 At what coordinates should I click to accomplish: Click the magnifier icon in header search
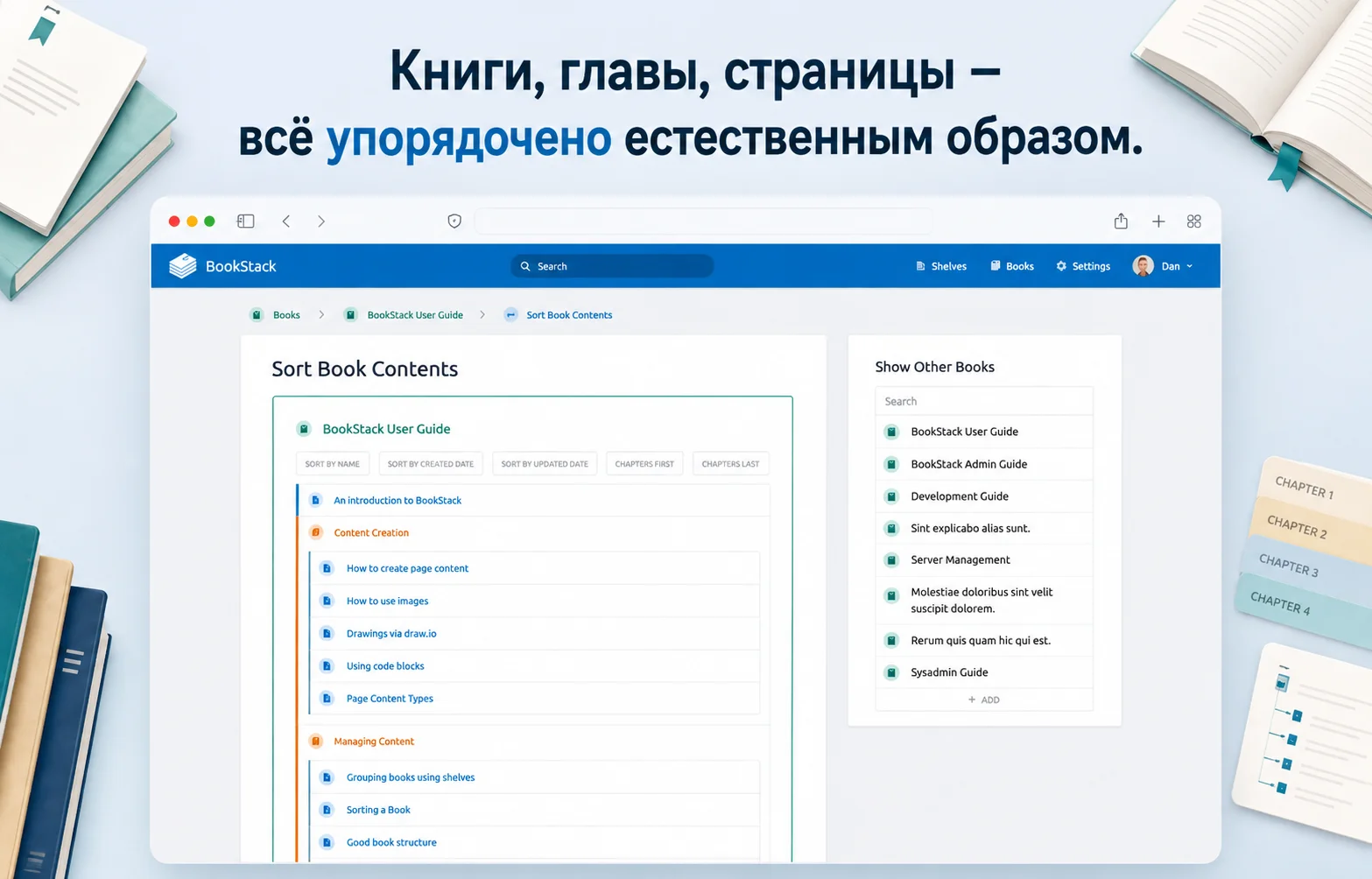(525, 266)
